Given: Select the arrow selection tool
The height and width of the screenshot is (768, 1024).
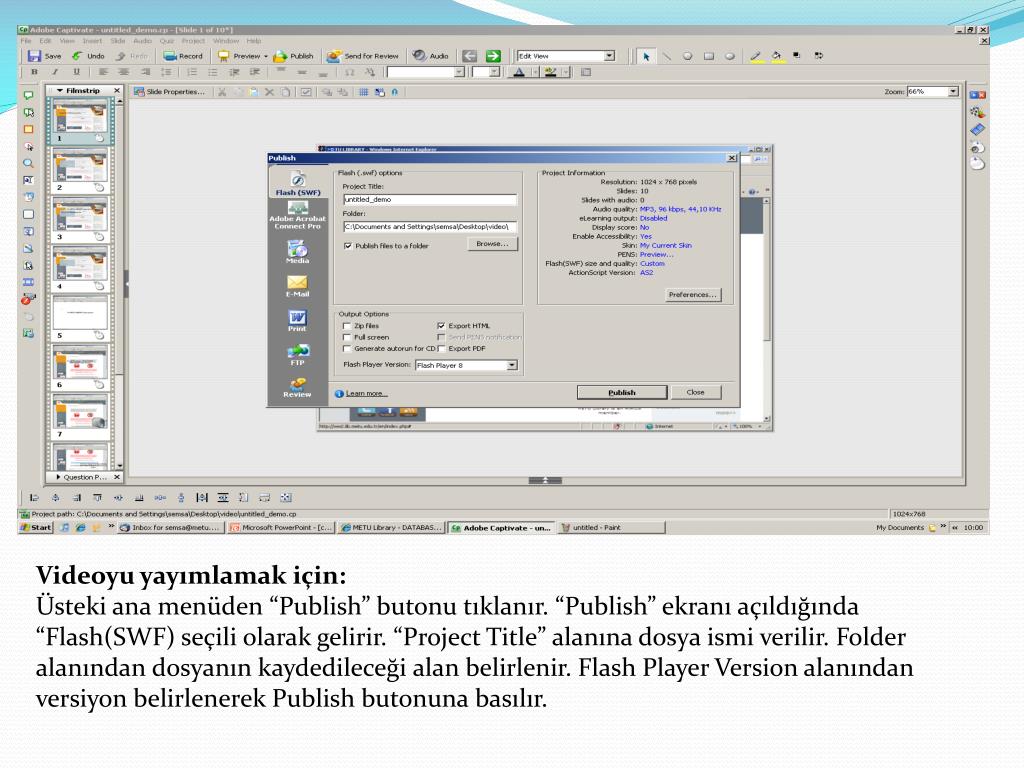Looking at the screenshot, I should (646, 57).
